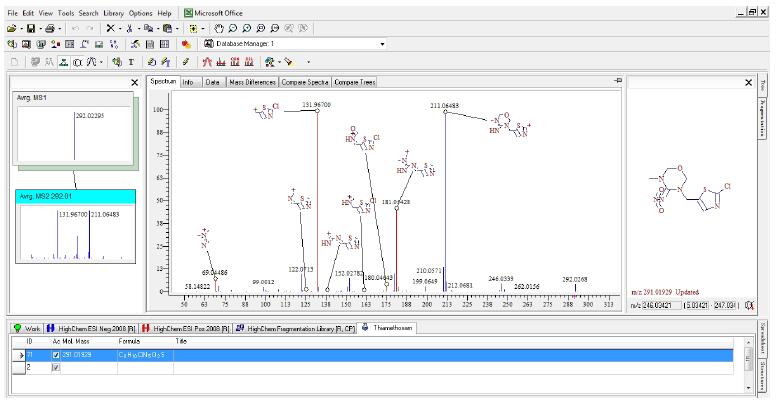Toggle the checkbox in row 2
The width and height of the screenshot is (776, 405).
55,367
